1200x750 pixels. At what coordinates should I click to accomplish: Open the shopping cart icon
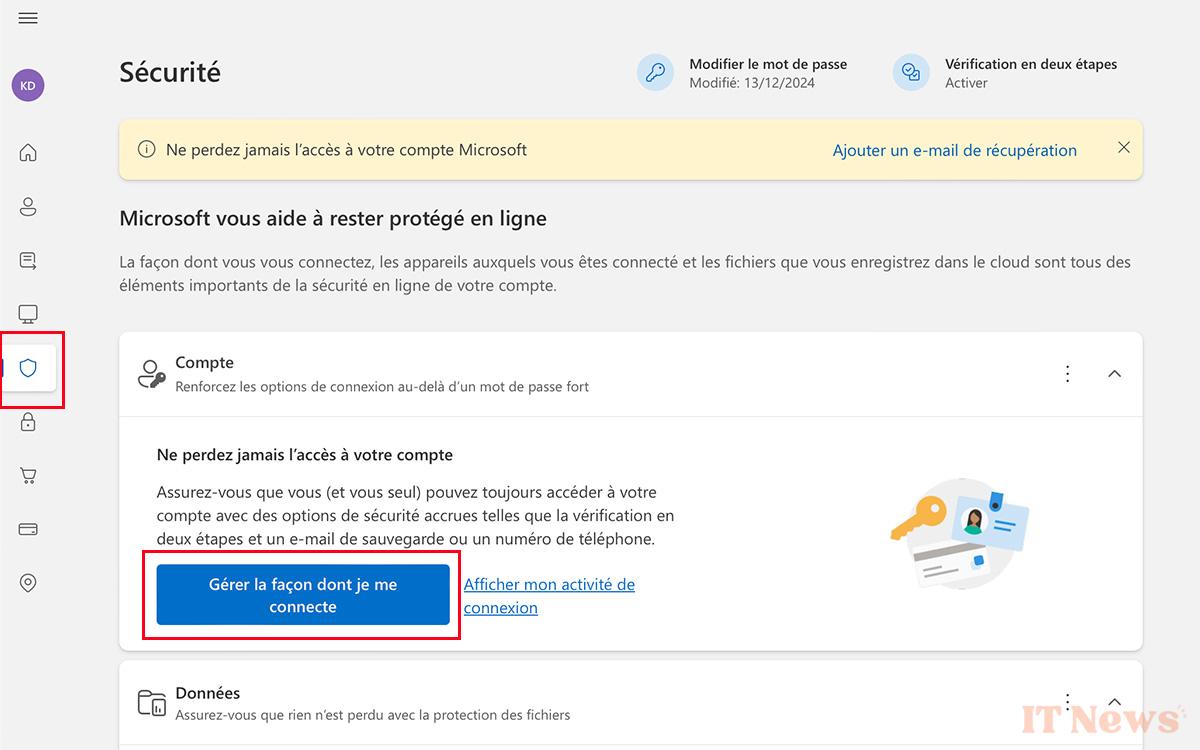[x=28, y=476]
